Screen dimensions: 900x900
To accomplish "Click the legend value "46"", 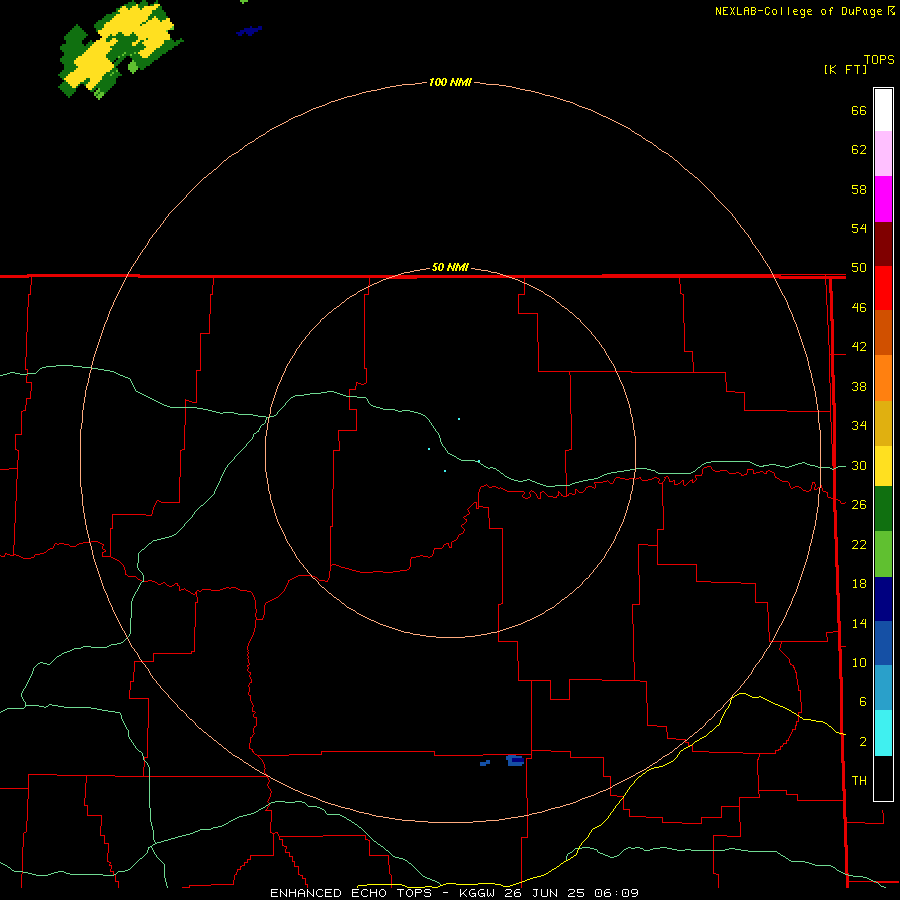I will pyautogui.click(x=859, y=307).
